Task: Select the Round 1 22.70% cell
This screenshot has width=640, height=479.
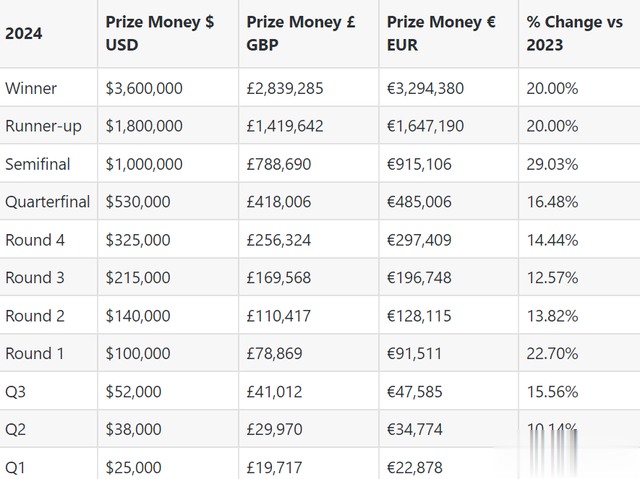Action: tap(552, 353)
